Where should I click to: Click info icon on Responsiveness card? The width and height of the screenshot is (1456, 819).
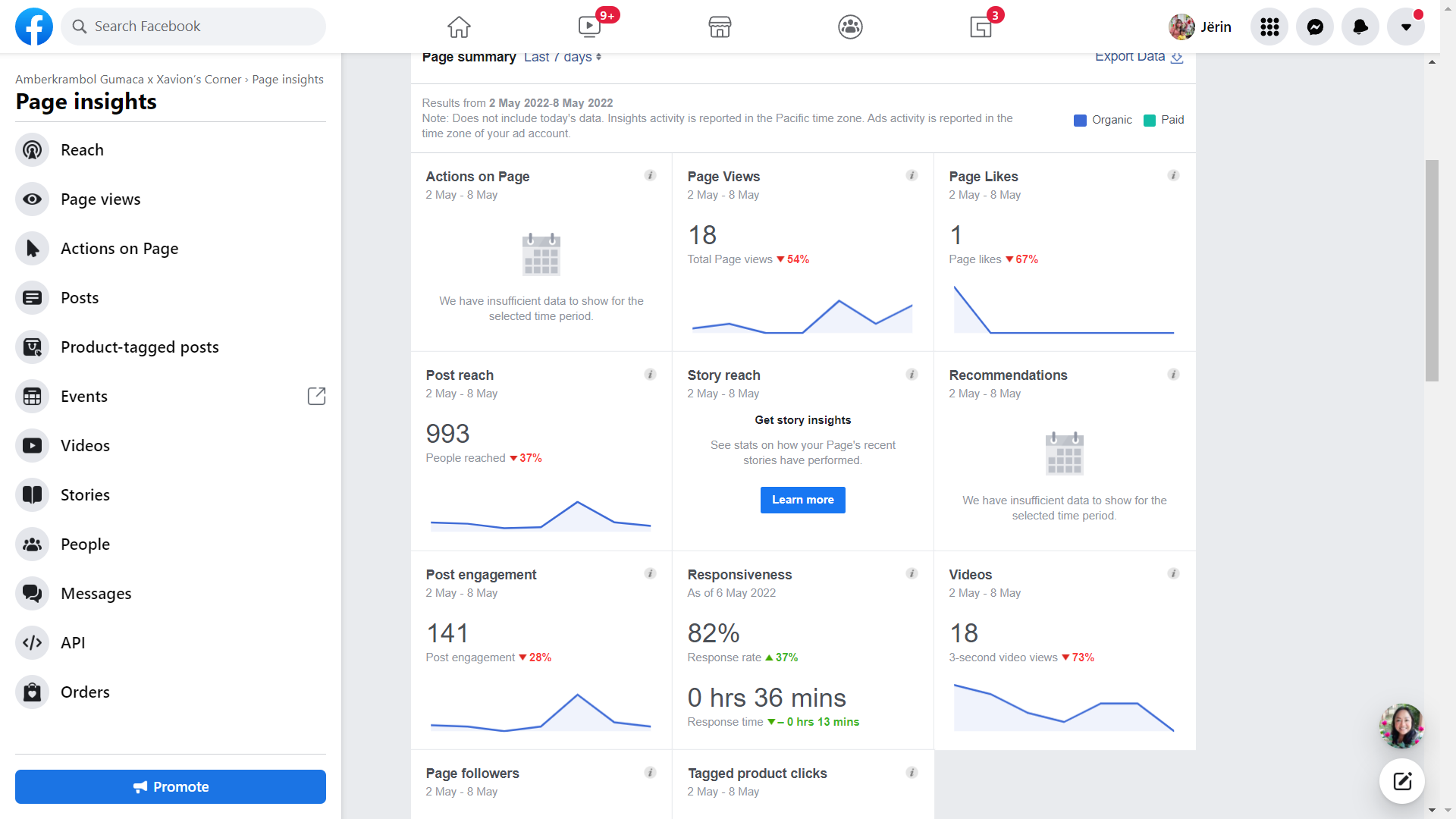click(912, 573)
